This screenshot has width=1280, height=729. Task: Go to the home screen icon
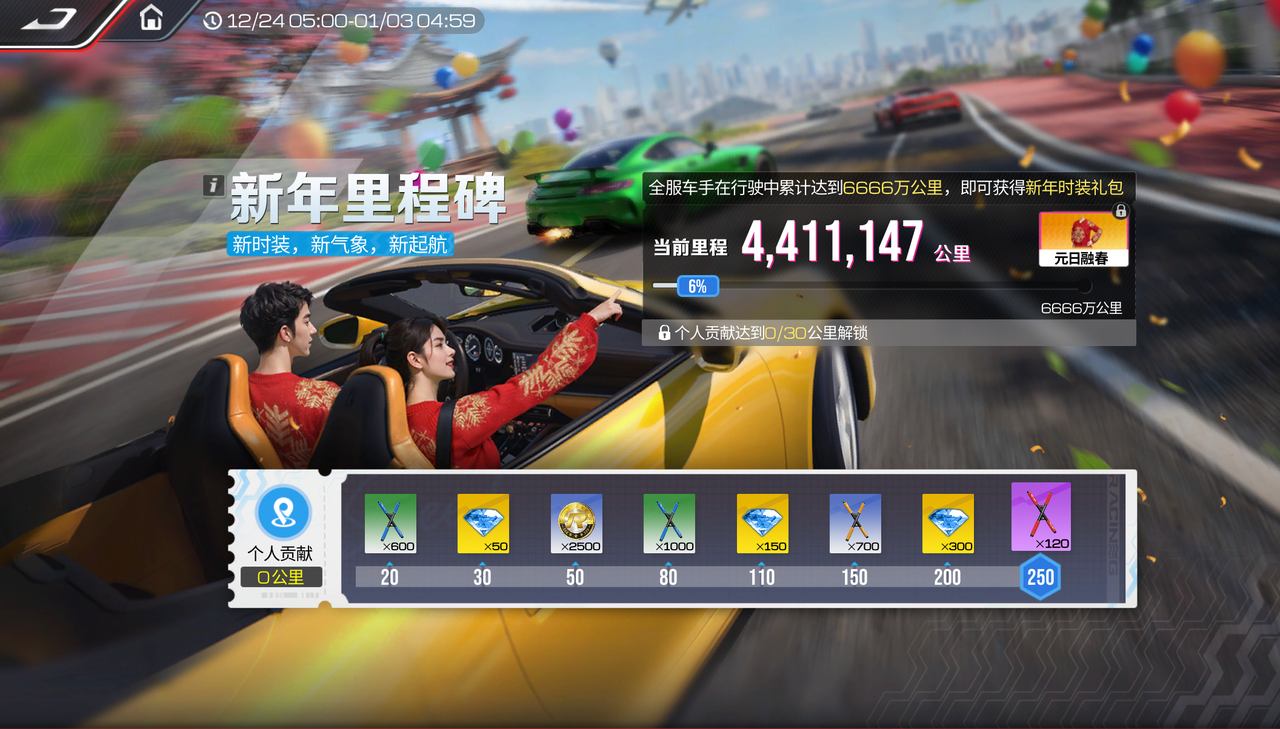[151, 18]
